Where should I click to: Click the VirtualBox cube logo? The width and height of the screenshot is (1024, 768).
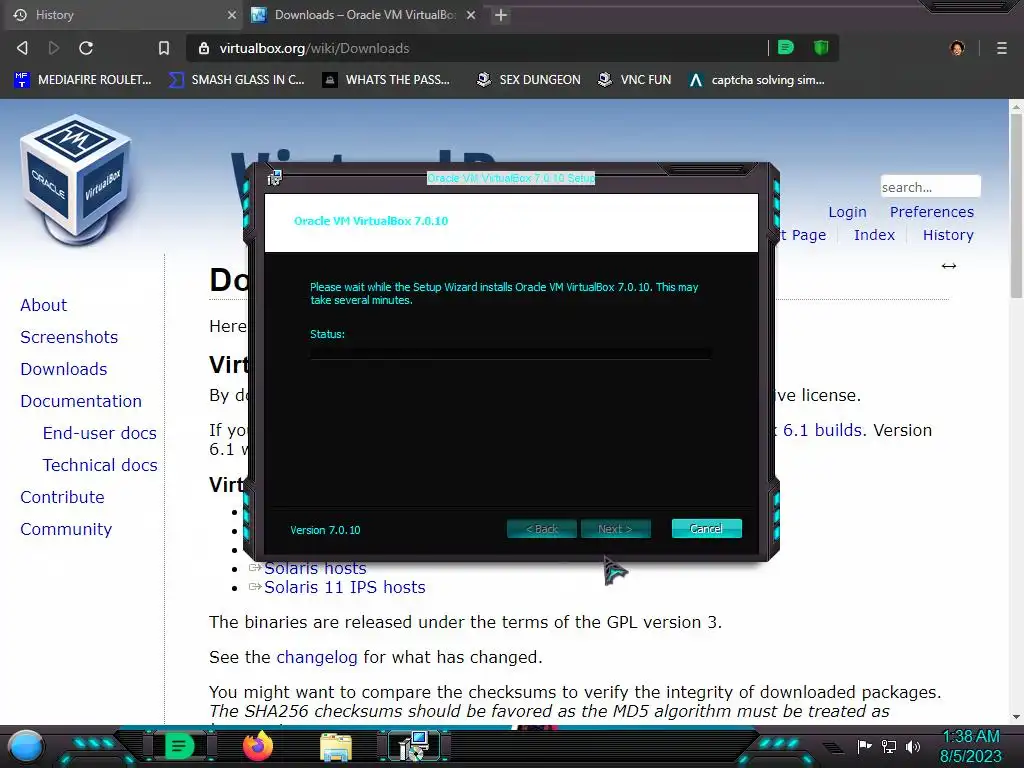pyautogui.click(x=76, y=180)
